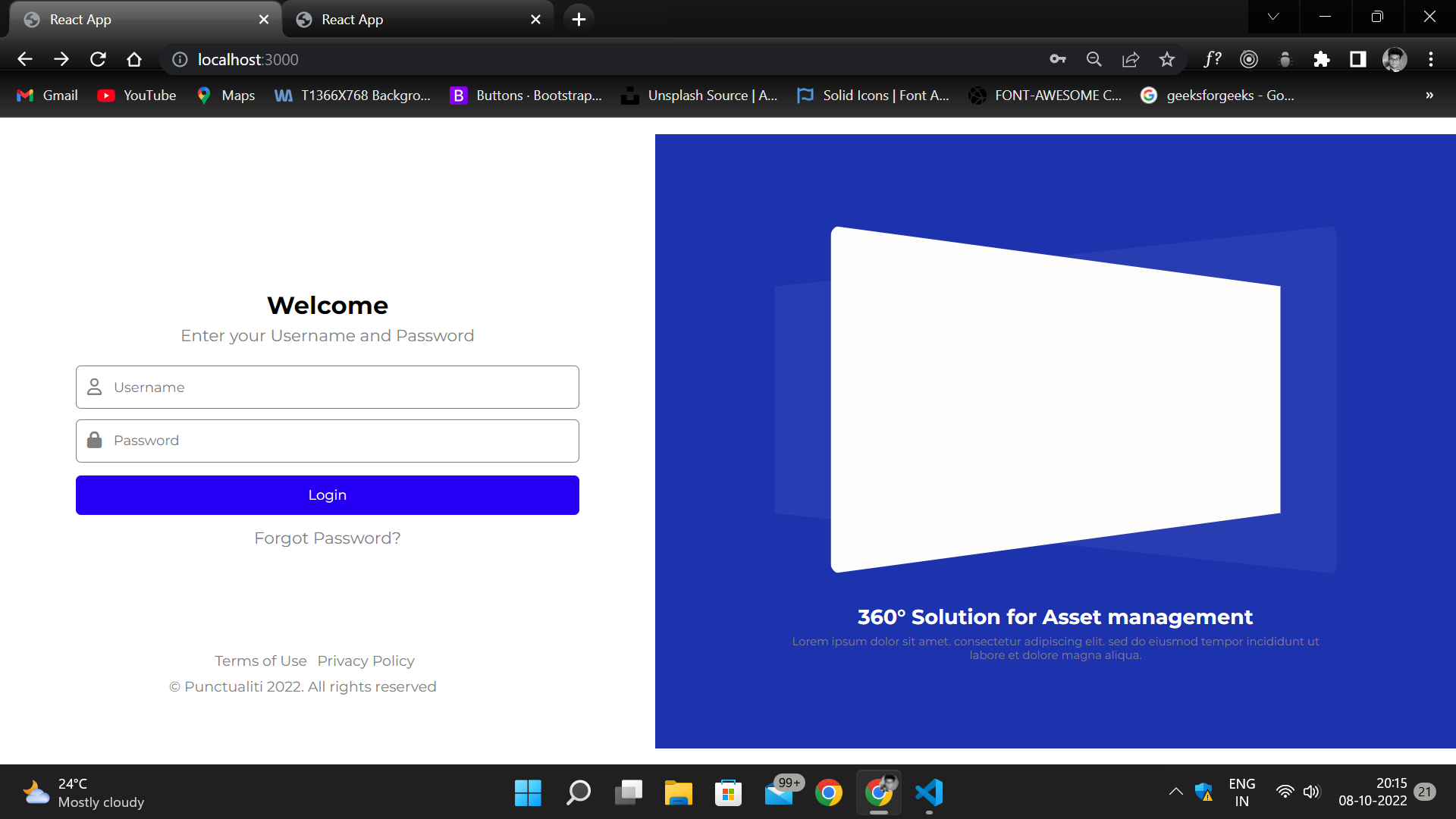Reload the localhost page
The width and height of the screenshot is (1456, 819).
click(98, 59)
